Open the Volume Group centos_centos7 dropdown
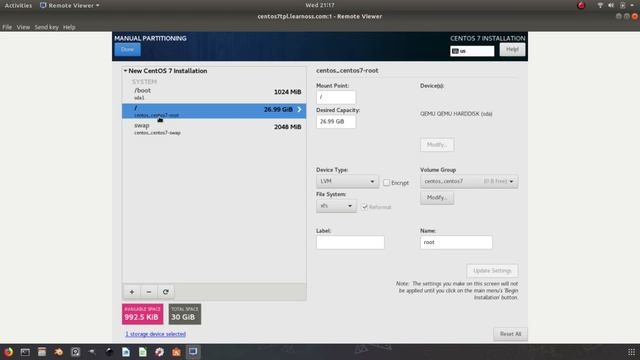The image size is (640, 360). pos(469,181)
